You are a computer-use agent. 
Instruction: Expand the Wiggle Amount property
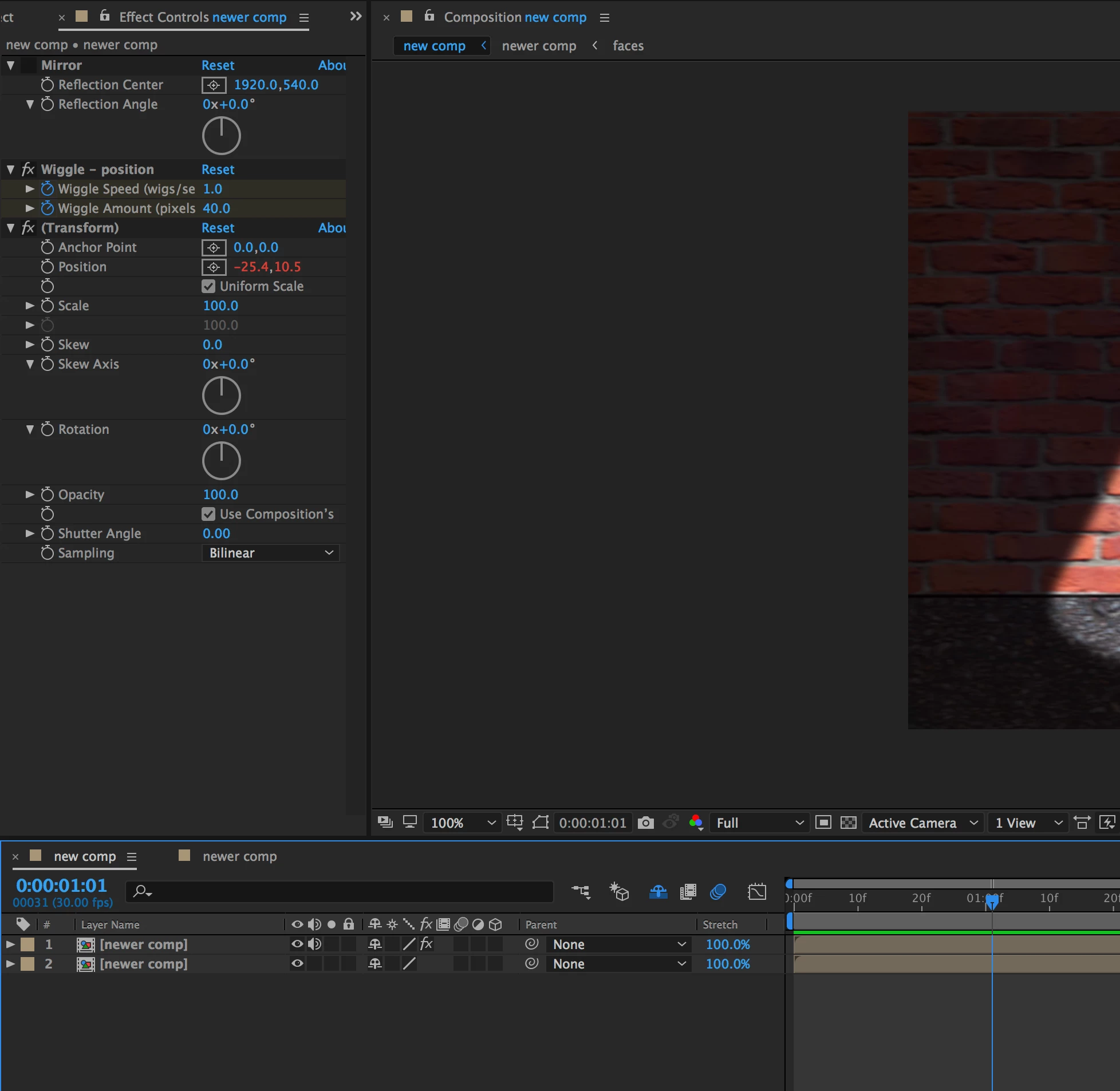tap(30, 208)
